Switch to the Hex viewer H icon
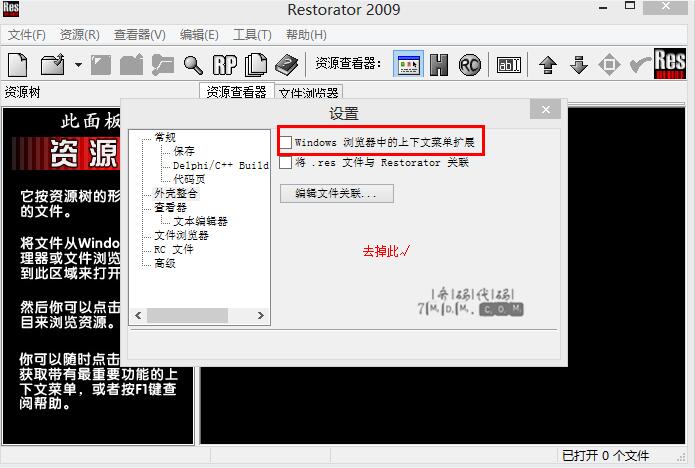 (x=439, y=65)
